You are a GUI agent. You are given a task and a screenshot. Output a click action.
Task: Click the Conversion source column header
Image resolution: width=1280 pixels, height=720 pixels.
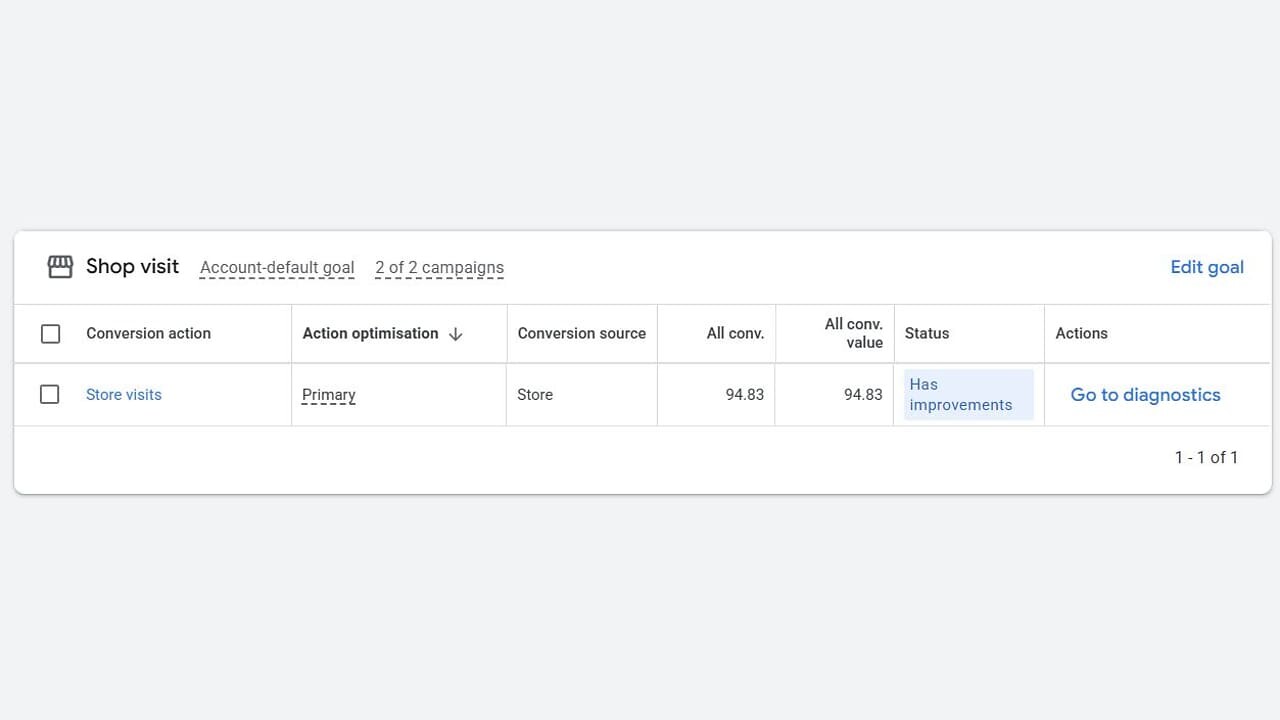(x=581, y=334)
